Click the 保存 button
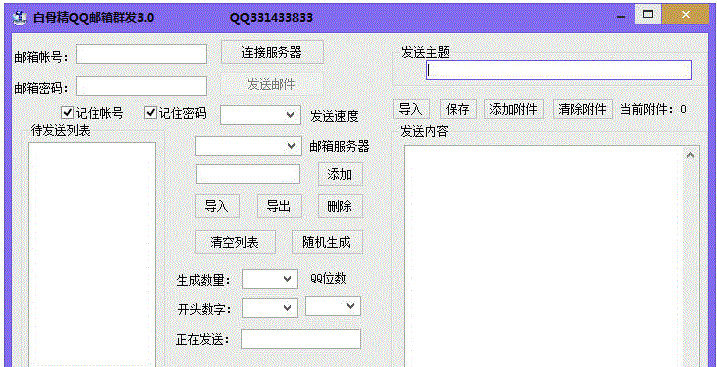 (458, 109)
